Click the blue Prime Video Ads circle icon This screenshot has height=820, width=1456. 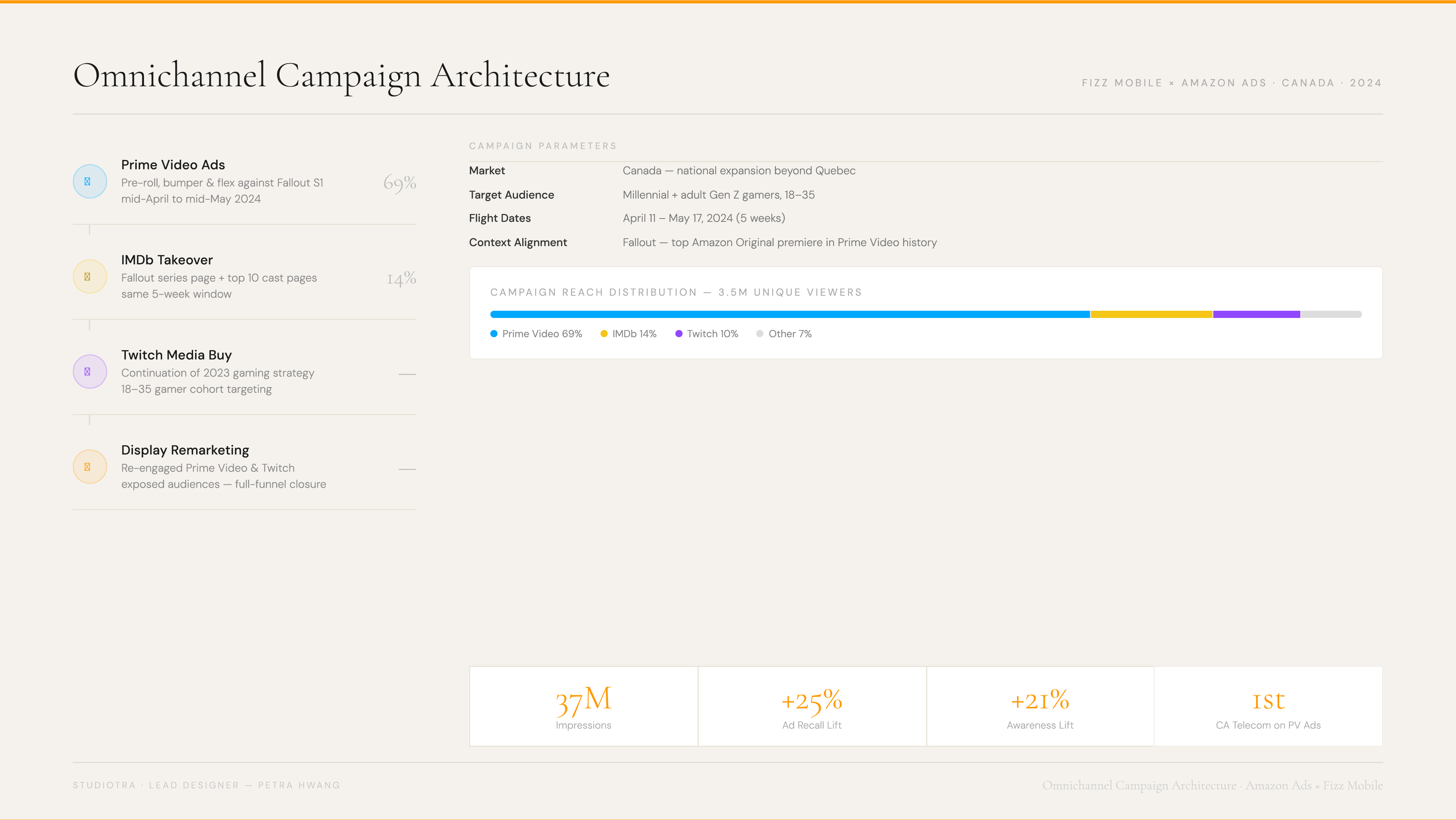pos(90,181)
